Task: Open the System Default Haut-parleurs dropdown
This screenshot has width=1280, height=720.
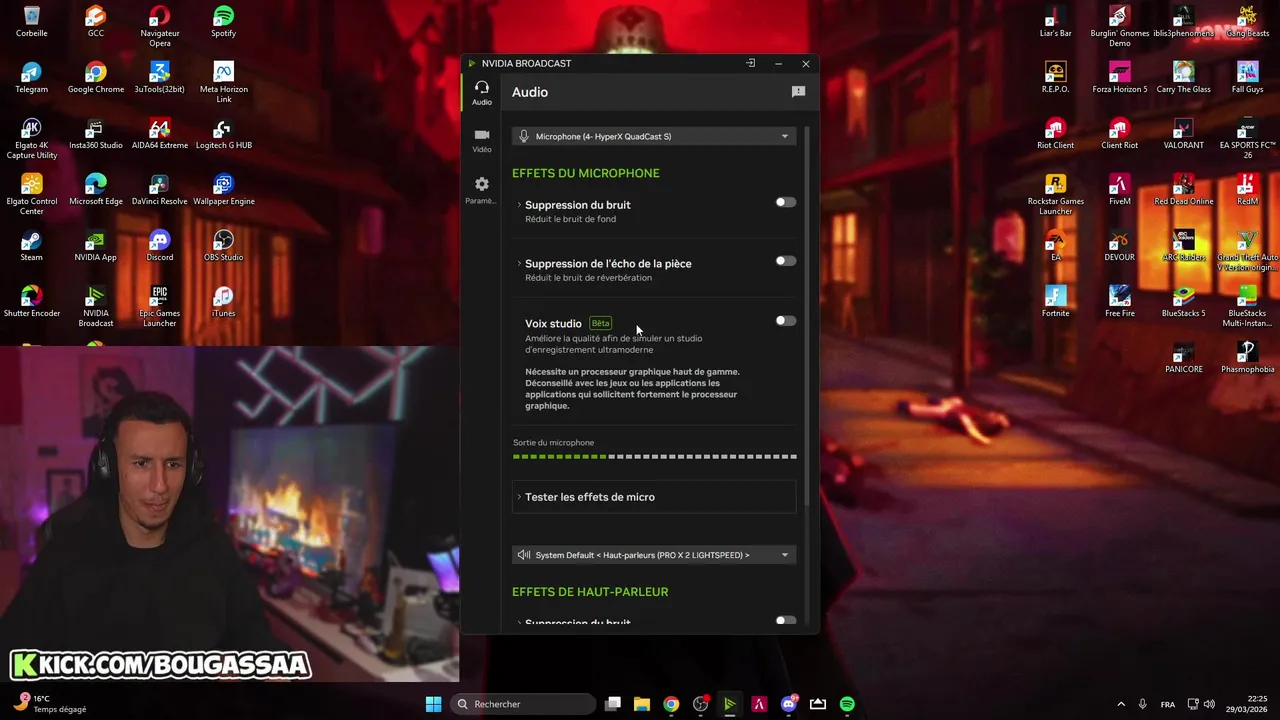Action: coord(654,555)
